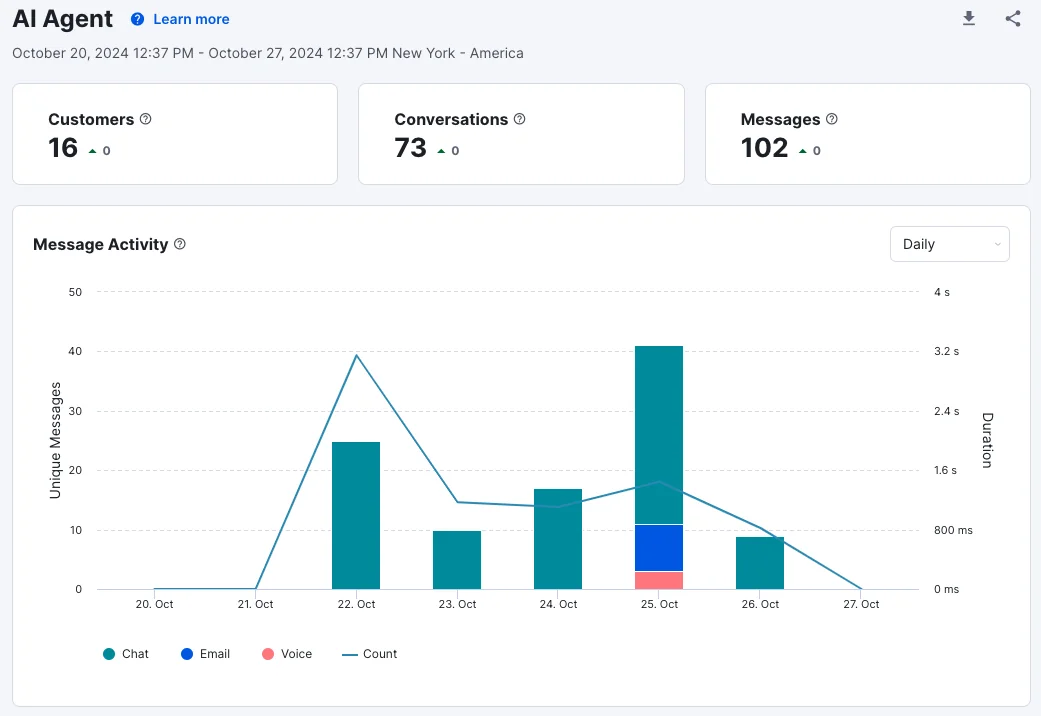Open the Learn more link

tap(191, 19)
